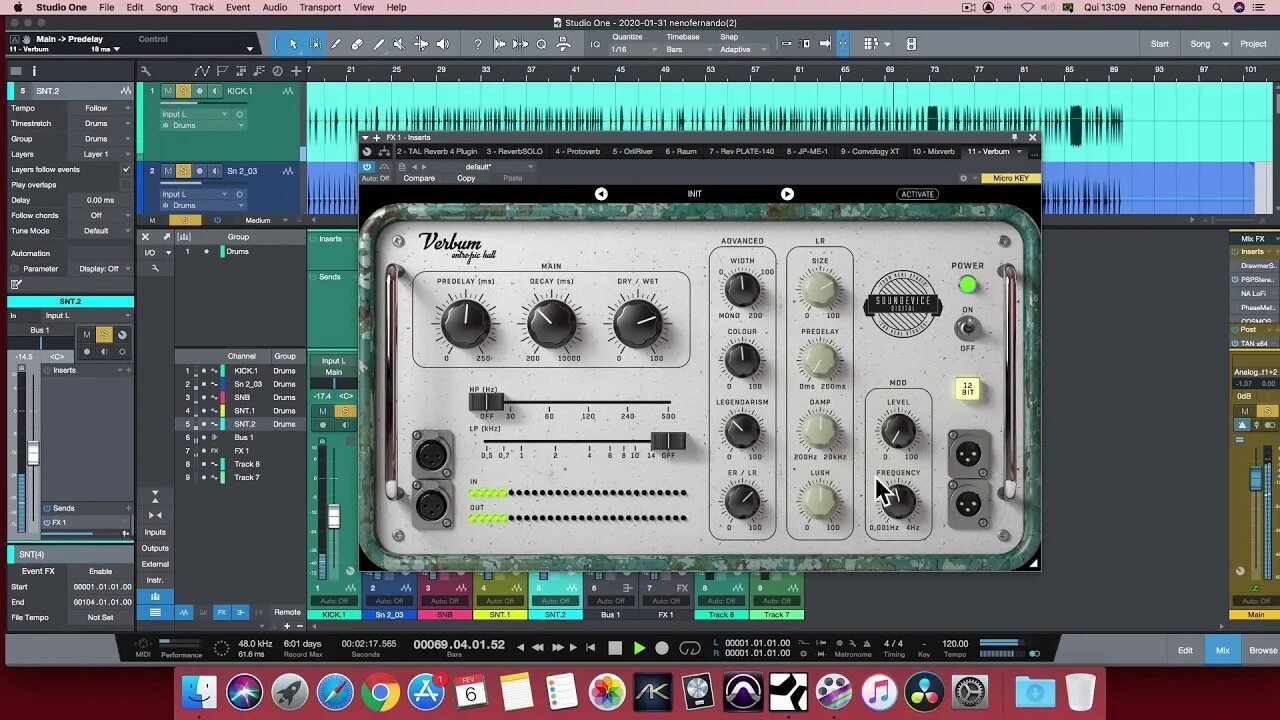Open Finder from the dock

200,692
